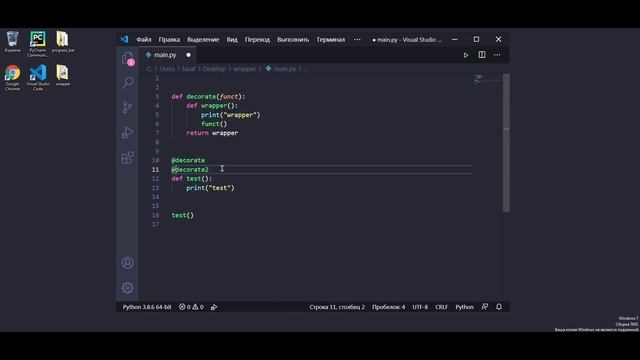Click on print("test") line

click(210, 188)
